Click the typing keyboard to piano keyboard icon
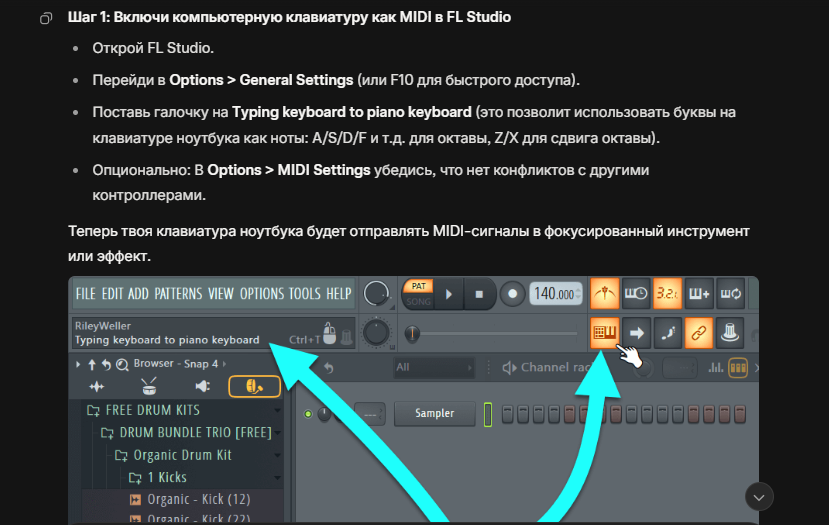Screen dimensions: 829x525 coord(604,333)
